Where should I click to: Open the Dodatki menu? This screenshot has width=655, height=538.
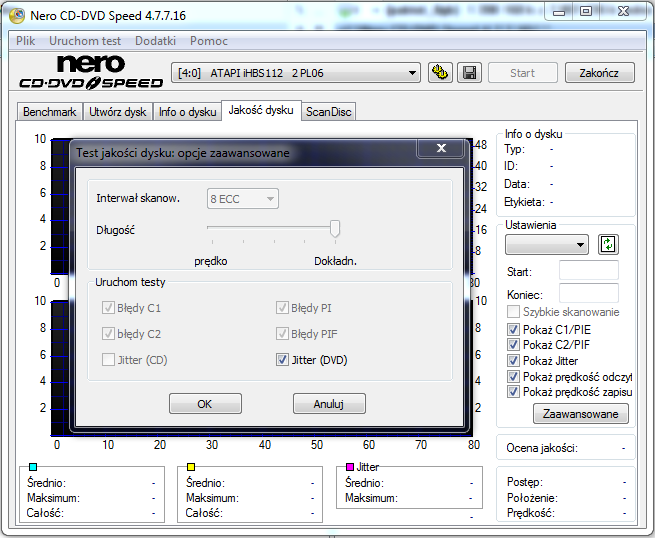pos(155,41)
